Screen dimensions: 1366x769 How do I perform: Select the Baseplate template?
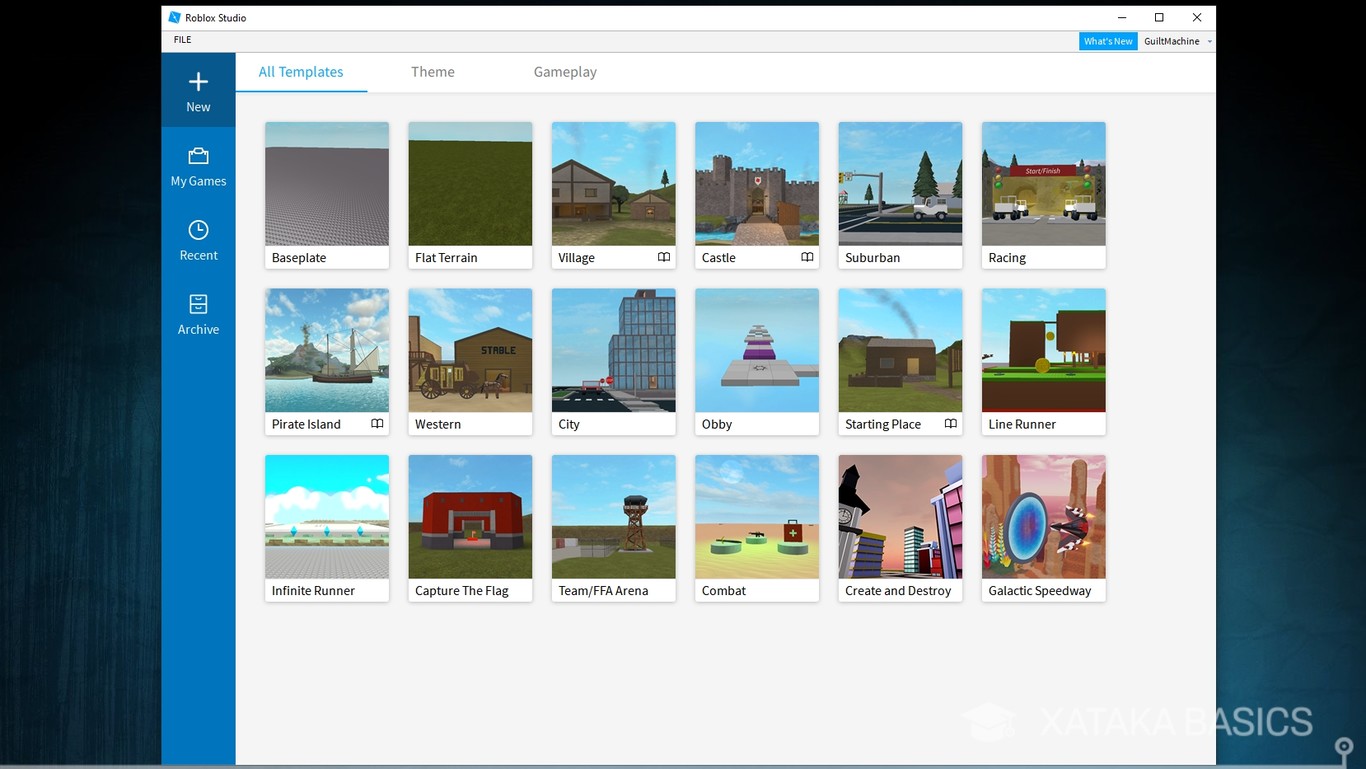326,184
